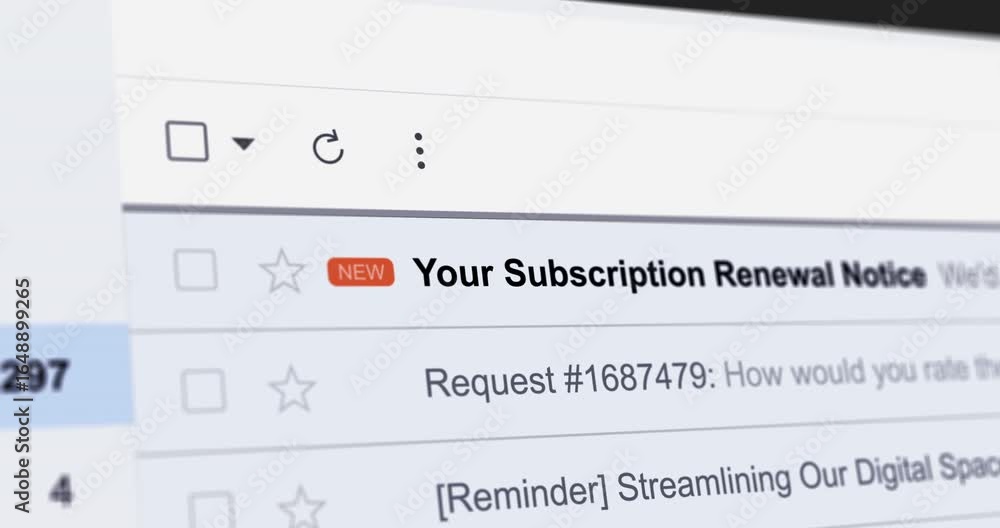Click the "How would you rate" preview text
This screenshot has width=1000, height=528.
tap(861, 371)
